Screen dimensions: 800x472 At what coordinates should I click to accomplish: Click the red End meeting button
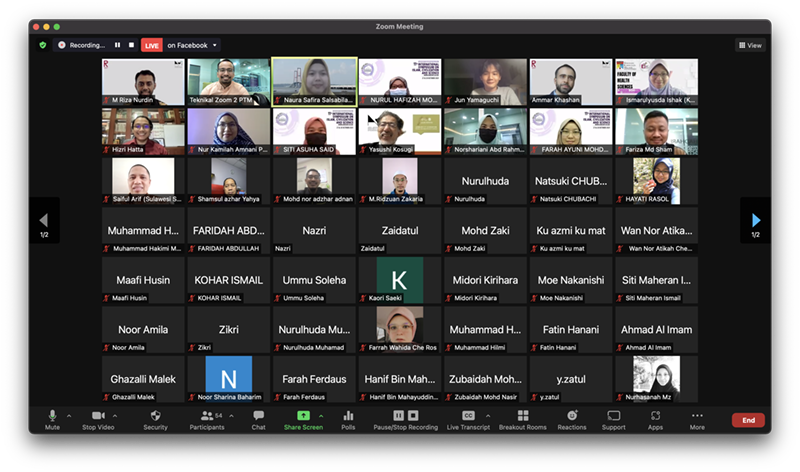[748, 420]
